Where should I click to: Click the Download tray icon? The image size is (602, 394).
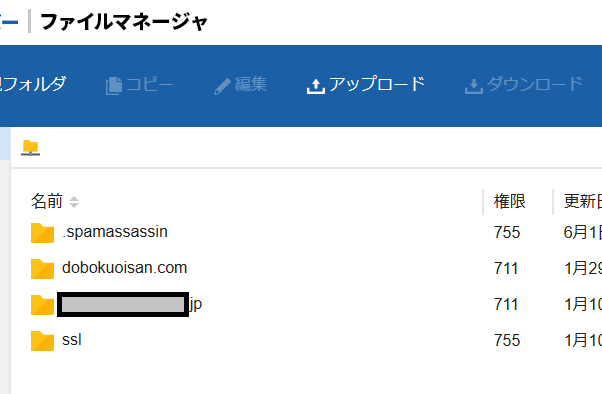point(474,86)
